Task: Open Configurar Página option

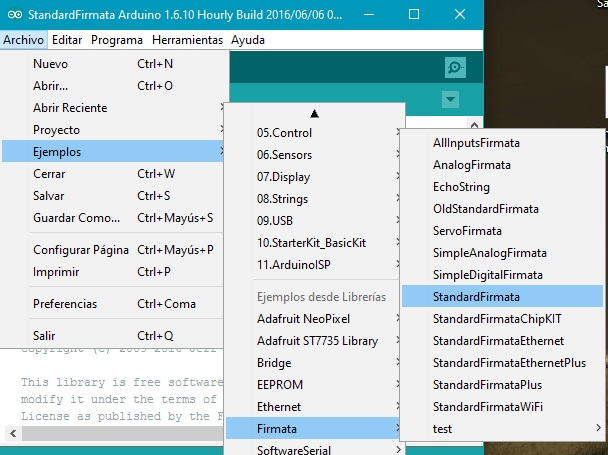Action: (x=112, y=250)
